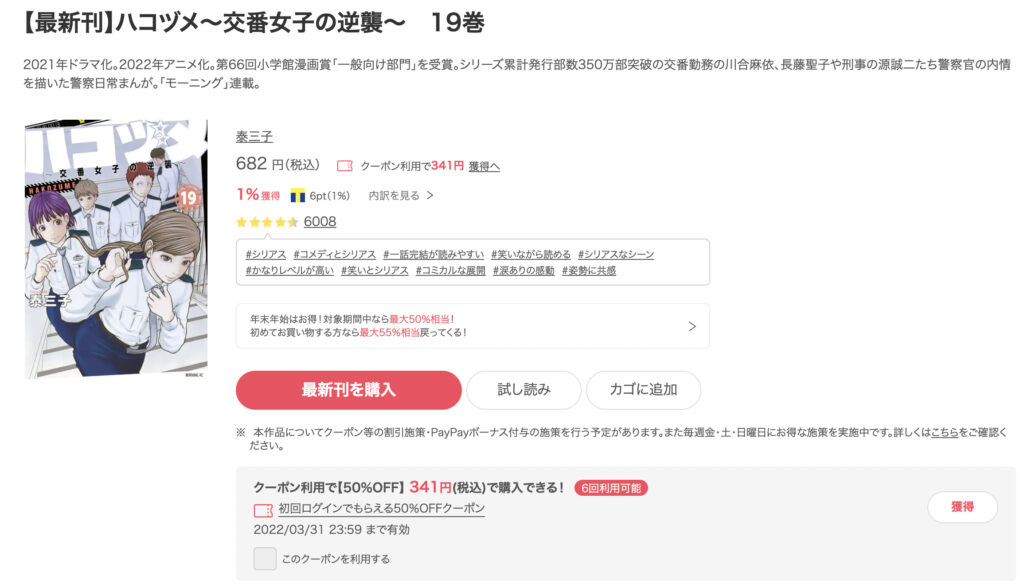Click the red 6回利用可能 badge
Image resolution: width=1024 pixels, height=588 pixels.
point(611,488)
